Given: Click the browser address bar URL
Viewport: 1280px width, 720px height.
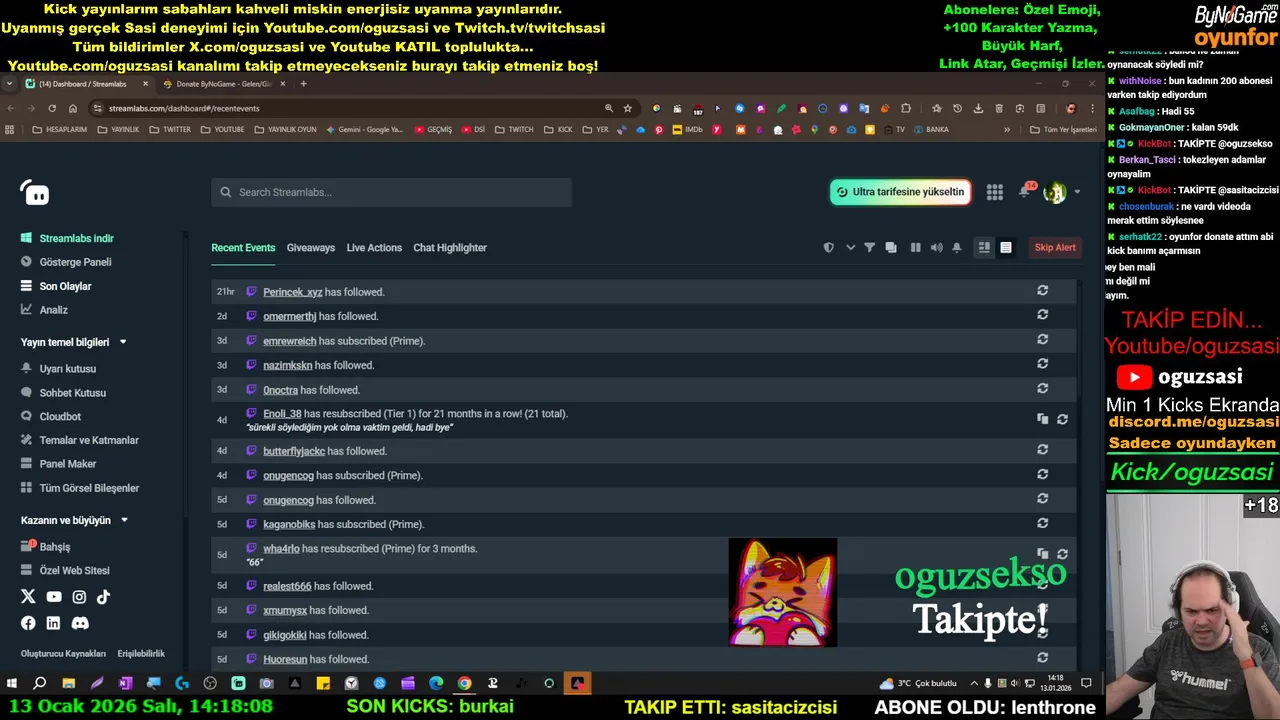Looking at the screenshot, I should click(184, 108).
